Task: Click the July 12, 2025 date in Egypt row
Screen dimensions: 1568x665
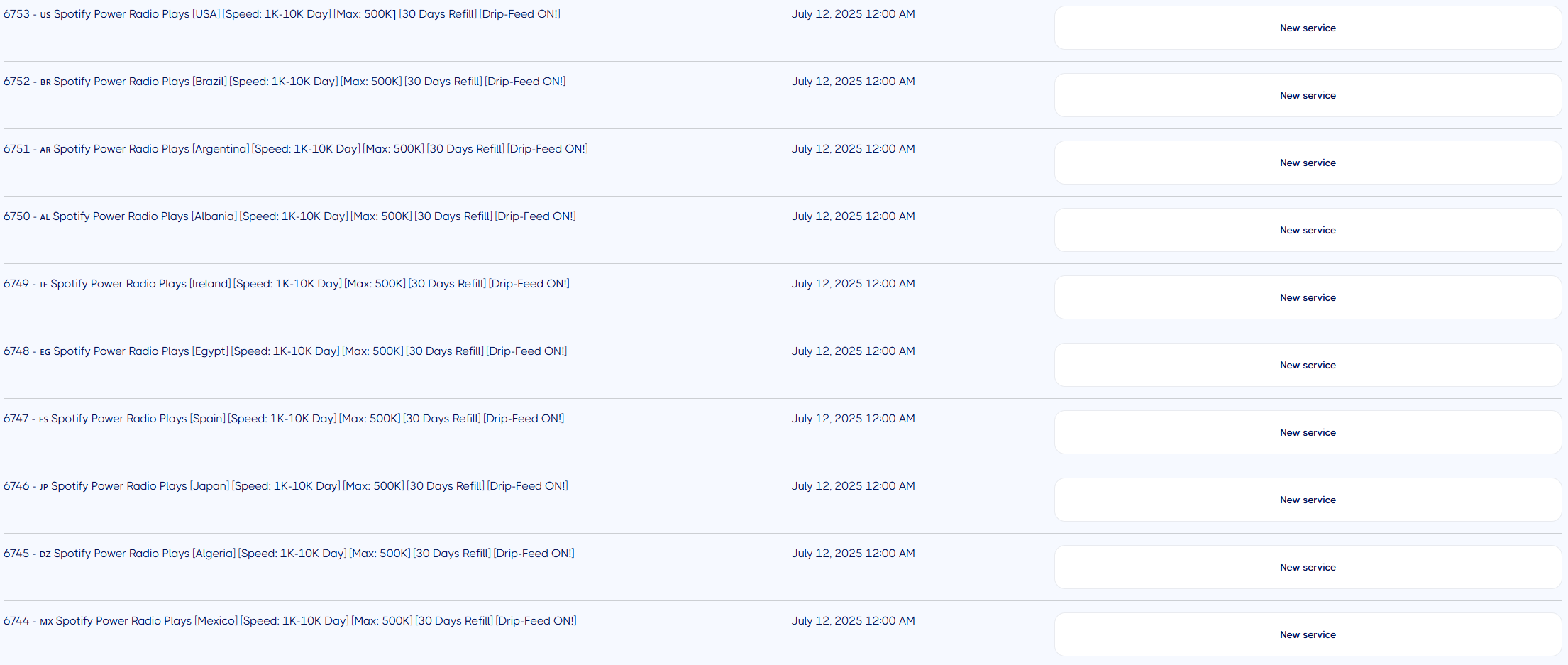Action: (x=854, y=351)
